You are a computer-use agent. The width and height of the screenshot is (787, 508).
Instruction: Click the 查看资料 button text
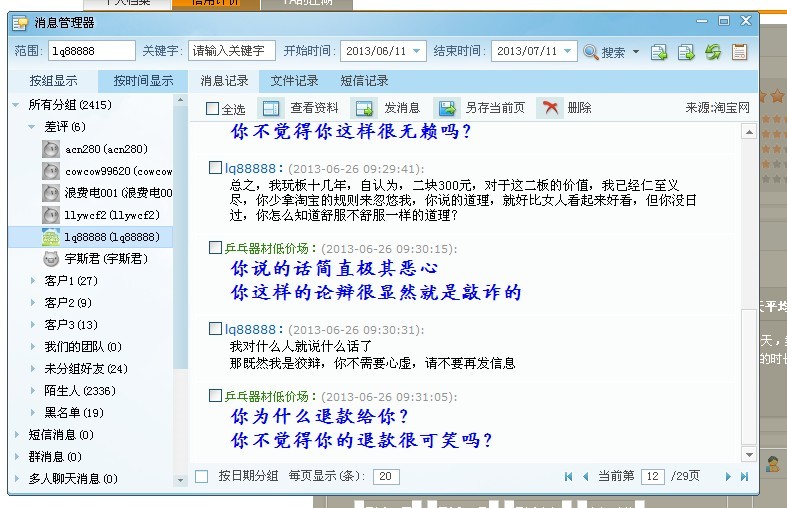(x=314, y=108)
